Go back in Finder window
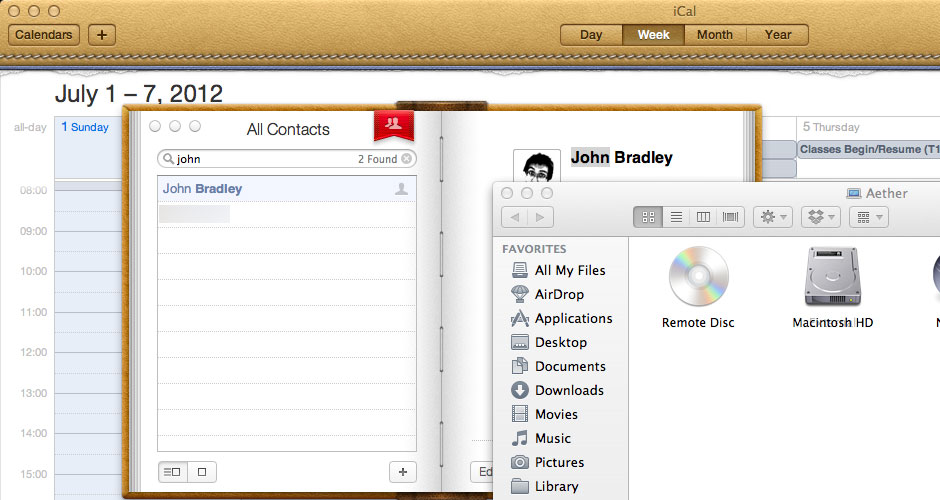940x500 pixels. coord(515,217)
